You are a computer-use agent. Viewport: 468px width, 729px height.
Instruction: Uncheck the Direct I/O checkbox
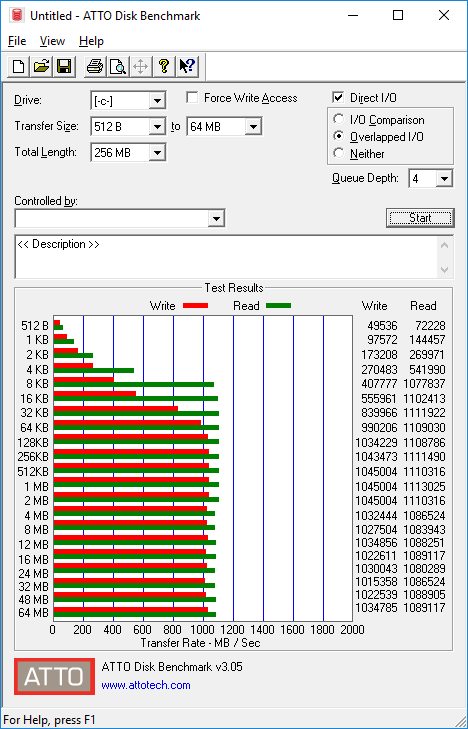pyautogui.click(x=338, y=98)
